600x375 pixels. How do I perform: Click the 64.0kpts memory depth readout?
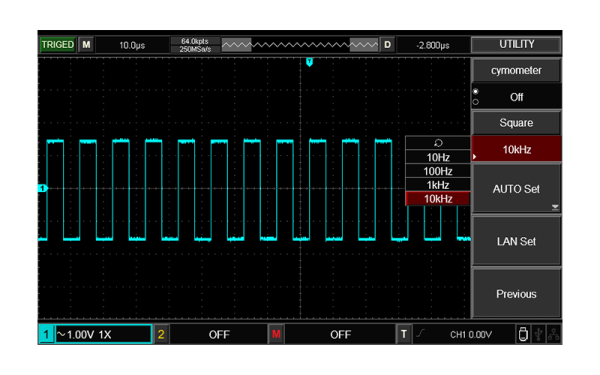(195, 41)
